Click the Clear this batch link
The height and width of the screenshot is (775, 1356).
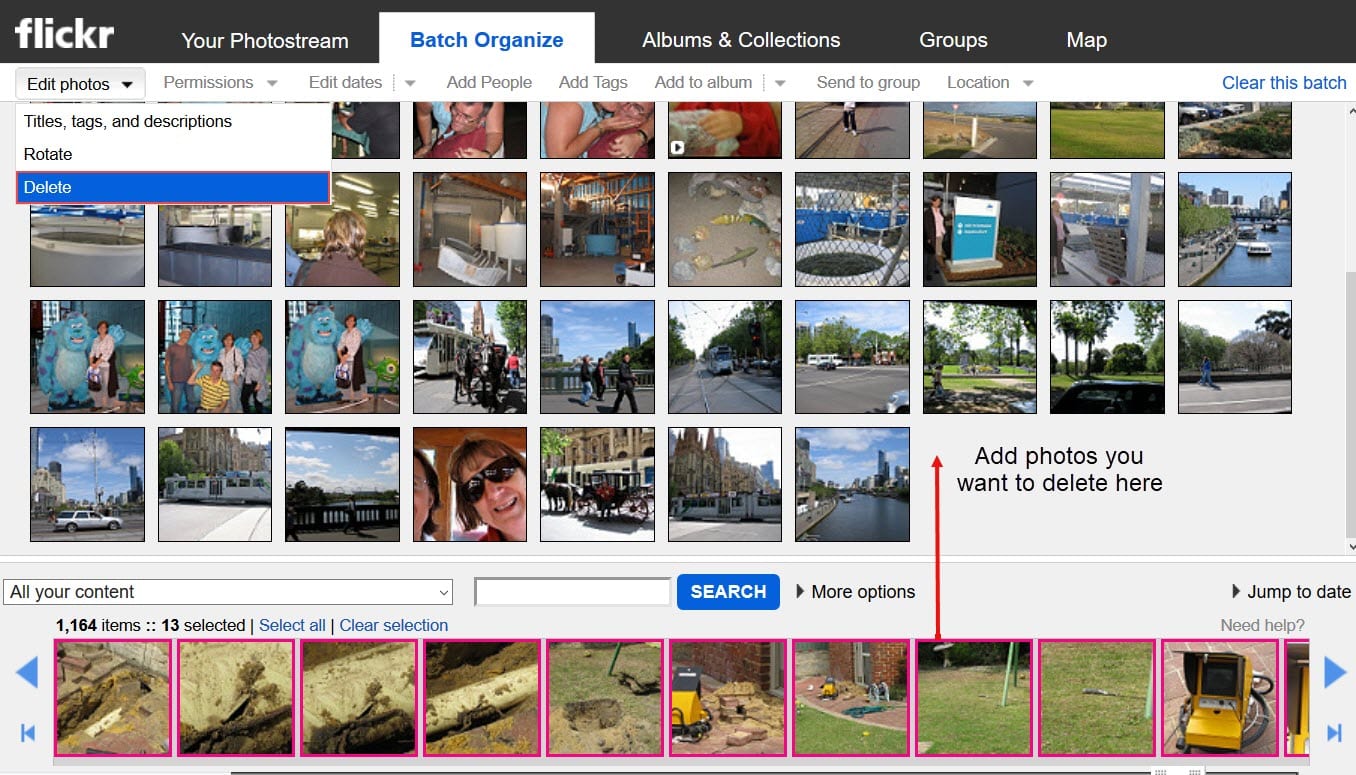click(1284, 83)
